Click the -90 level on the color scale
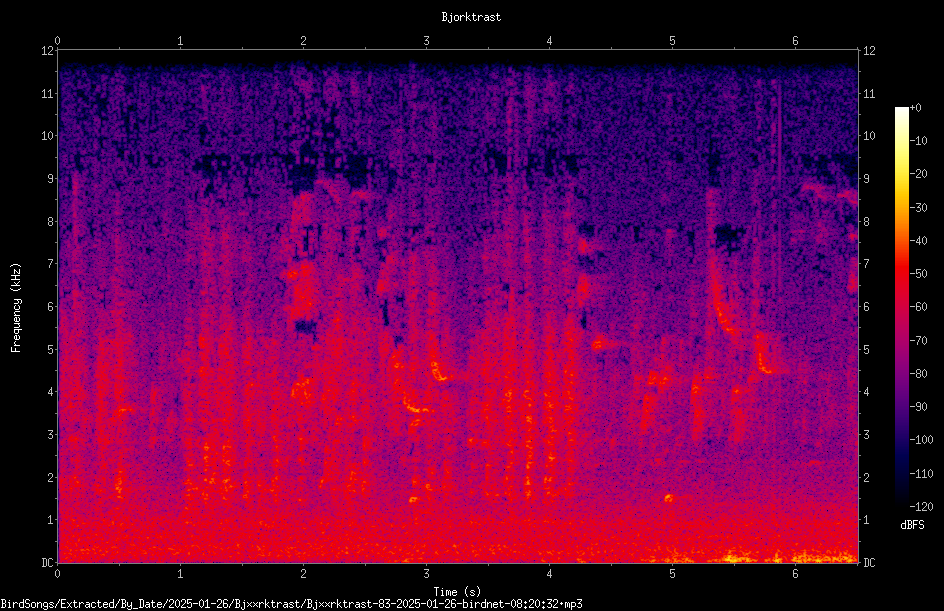This screenshot has width=944, height=611. [918, 406]
